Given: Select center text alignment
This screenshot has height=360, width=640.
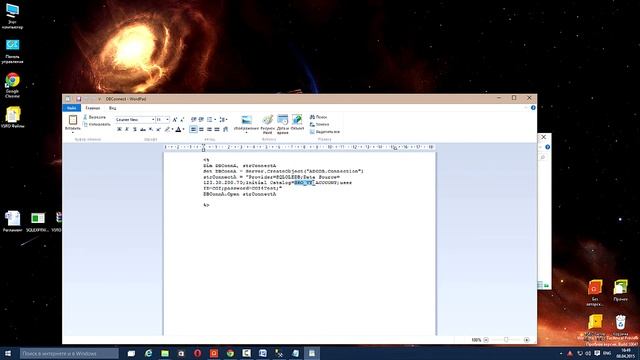Looking at the screenshot, I should tap(201, 129).
